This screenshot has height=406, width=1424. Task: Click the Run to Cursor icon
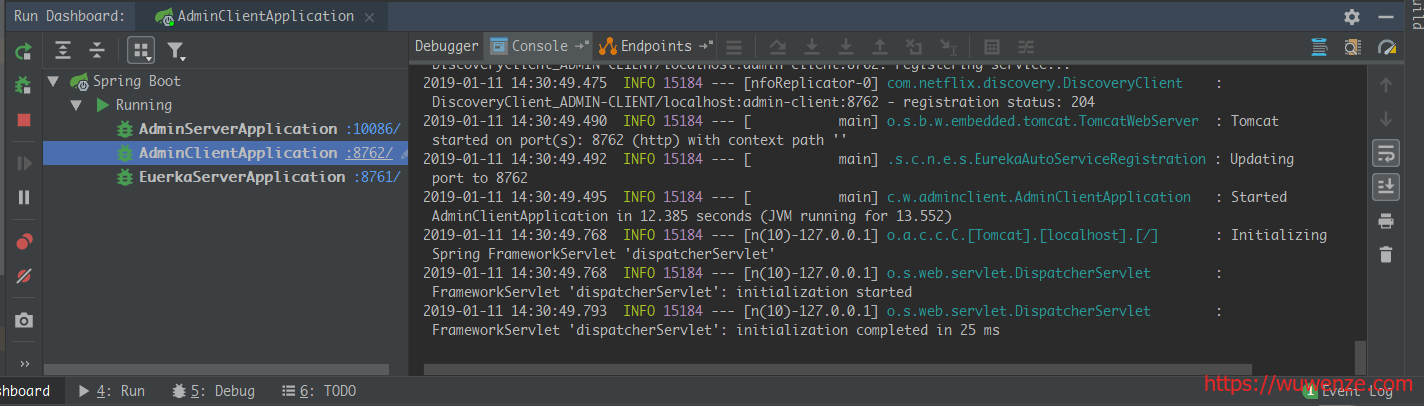point(948,46)
